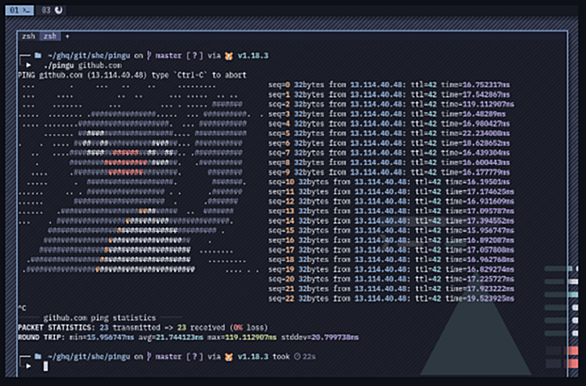Click the min=15.956747ms value
This screenshot has width=586, height=386.
click(102, 337)
